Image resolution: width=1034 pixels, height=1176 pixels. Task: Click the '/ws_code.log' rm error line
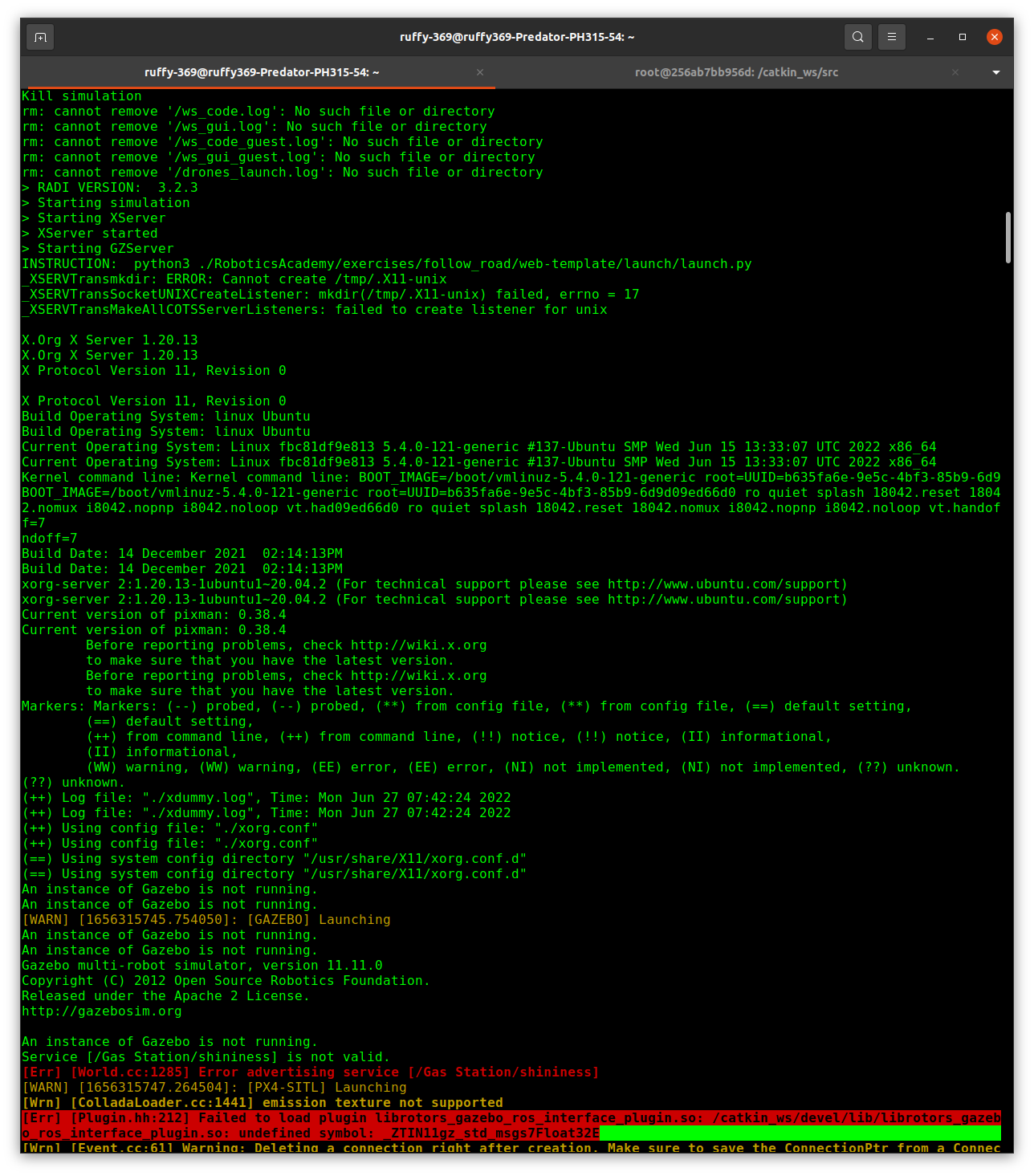pos(258,112)
